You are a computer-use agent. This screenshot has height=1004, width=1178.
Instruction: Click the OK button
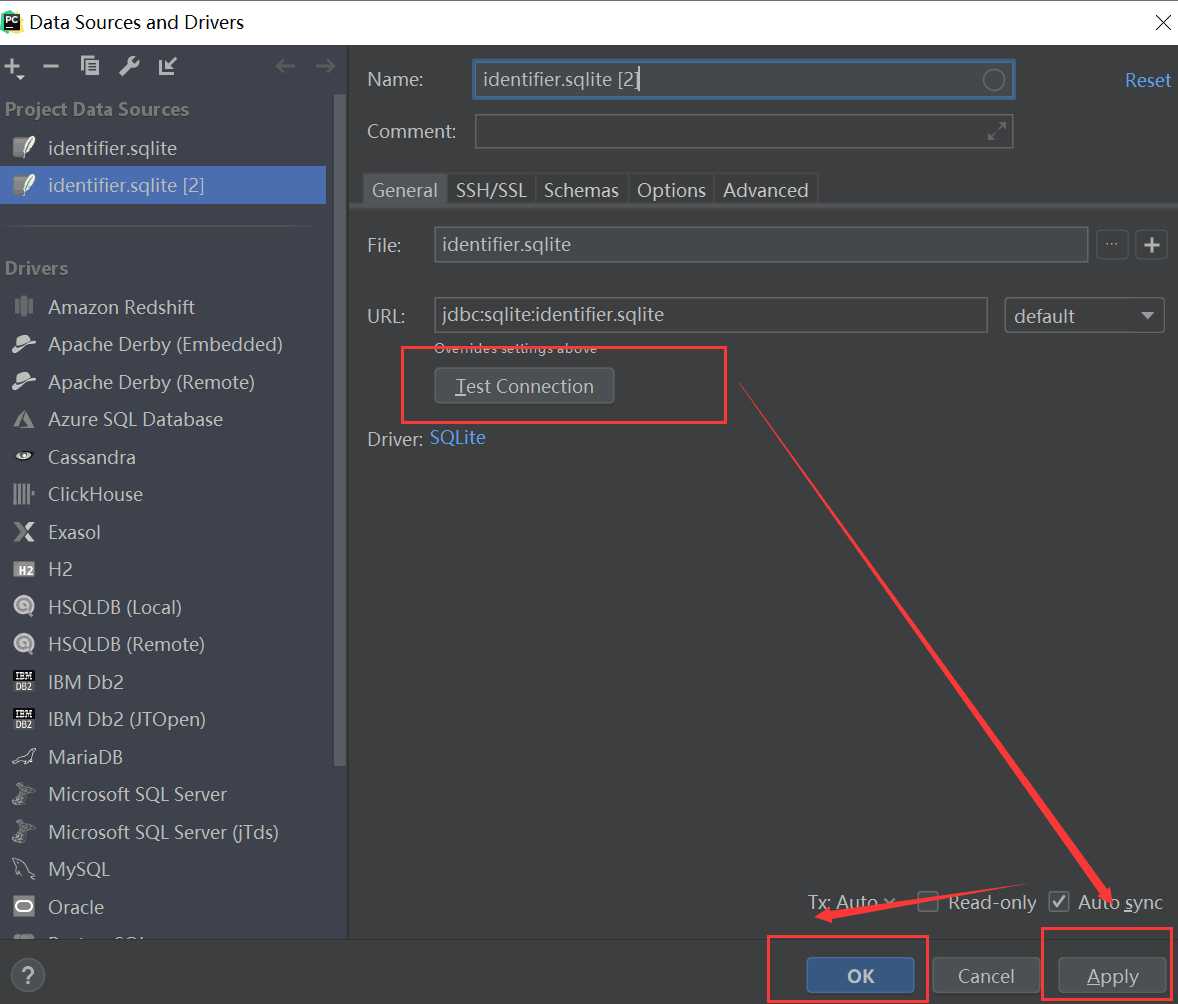tap(860, 975)
